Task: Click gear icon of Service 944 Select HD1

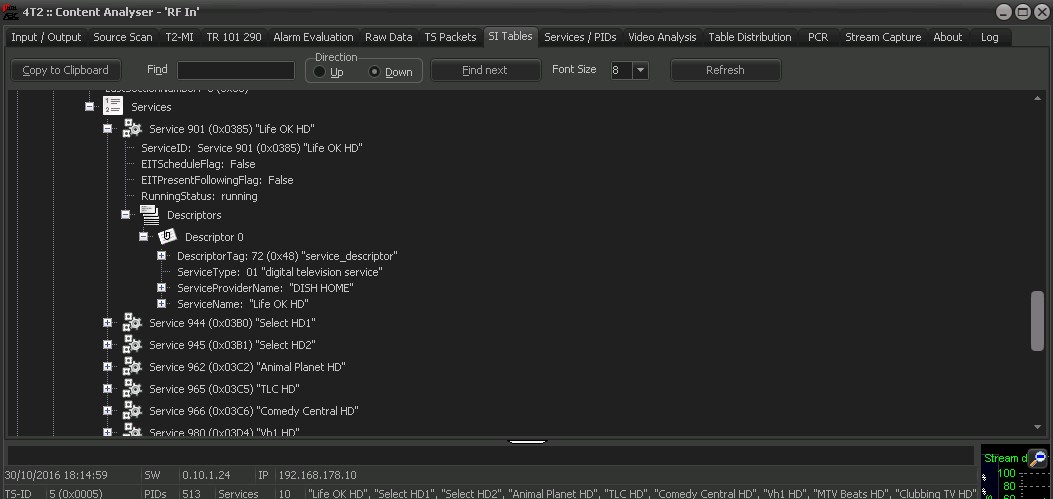Action: tap(132, 323)
